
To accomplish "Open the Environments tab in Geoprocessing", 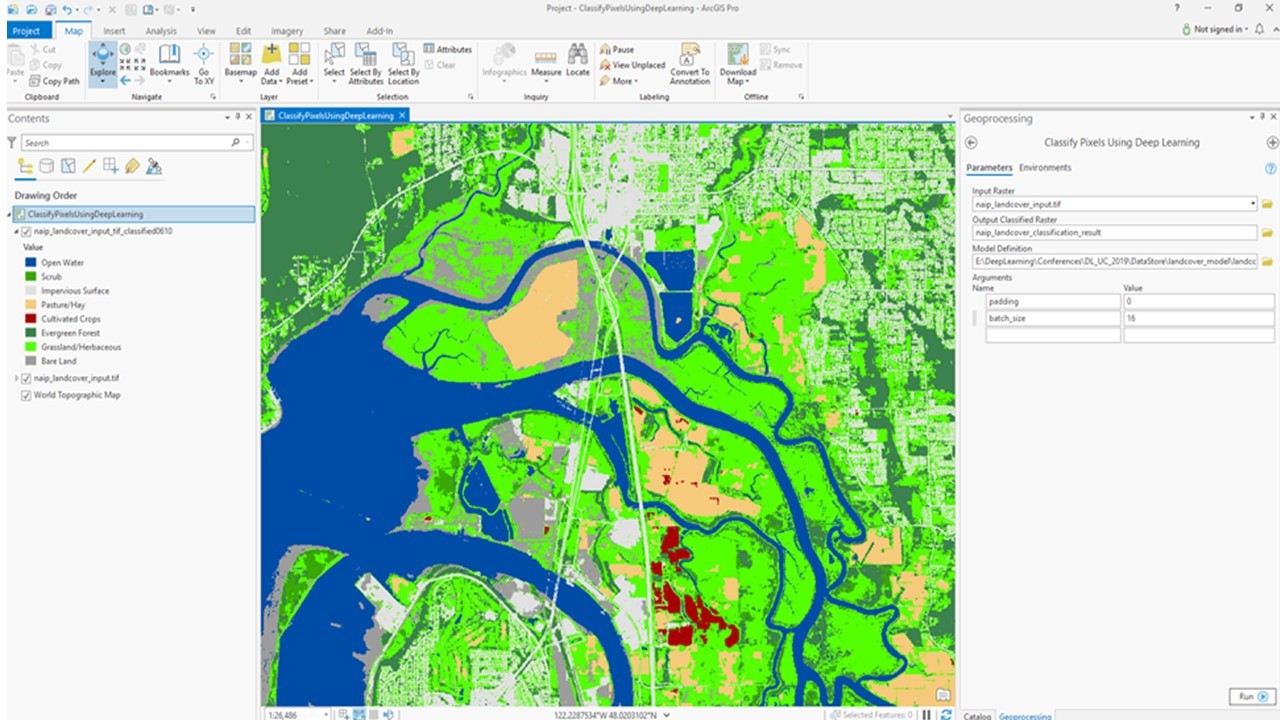I will pos(1045,167).
